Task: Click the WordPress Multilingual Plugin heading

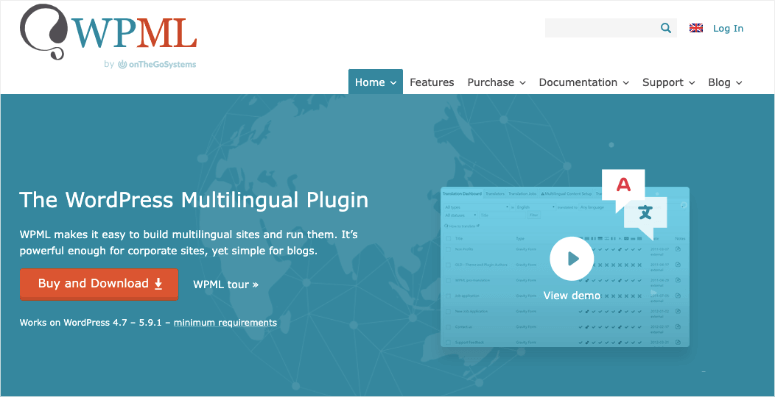Action: 194,200
